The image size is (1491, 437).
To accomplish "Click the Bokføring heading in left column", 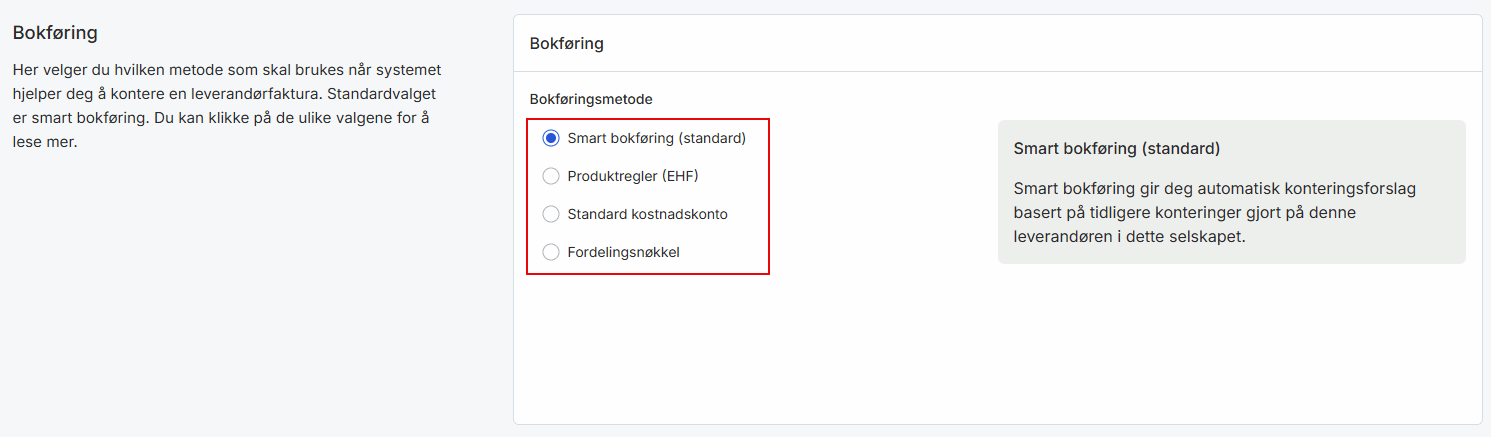I will (x=55, y=33).
